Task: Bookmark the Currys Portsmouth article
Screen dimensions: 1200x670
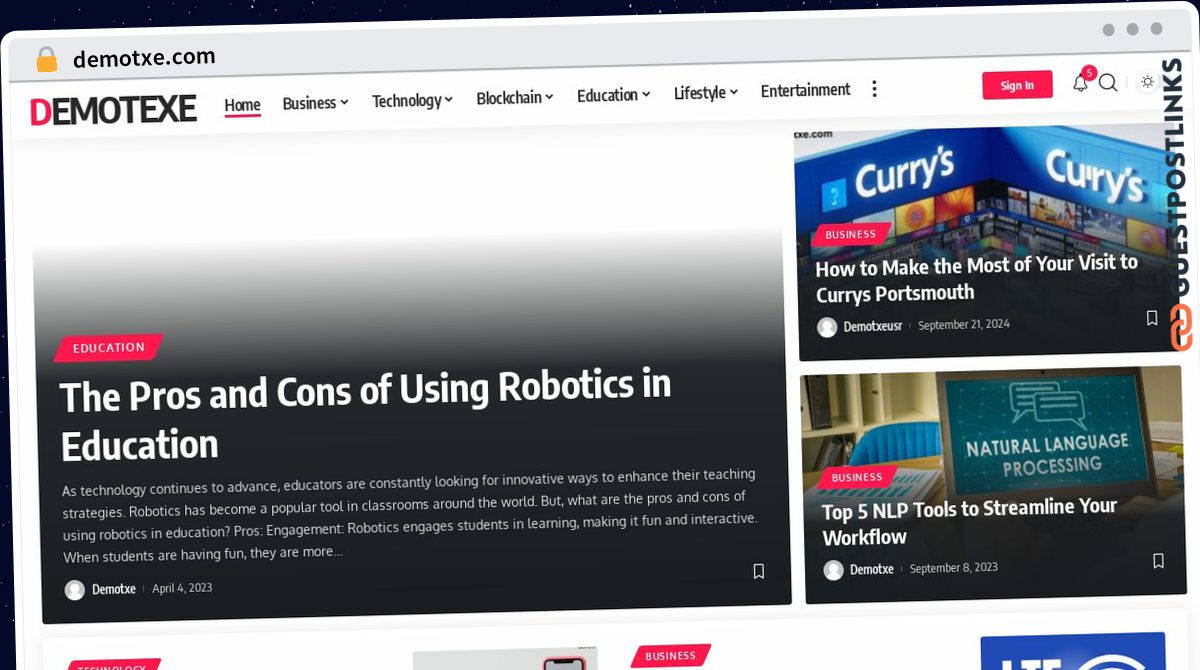Action: [1152, 318]
